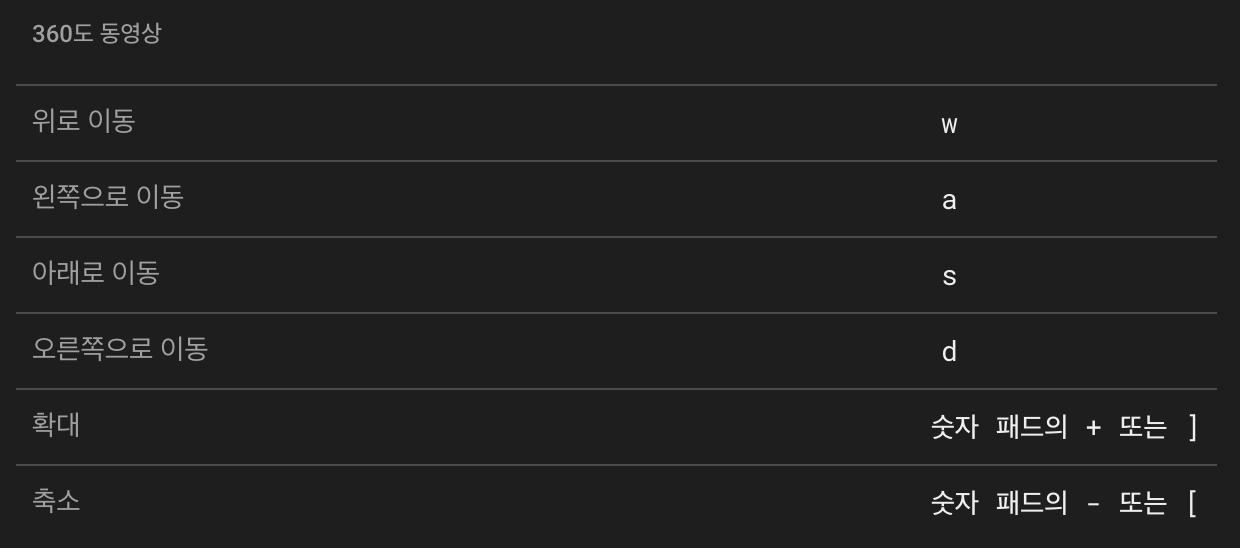Select the 확대 row label
The height and width of the screenshot is (548, 1240).
[56, 425]
